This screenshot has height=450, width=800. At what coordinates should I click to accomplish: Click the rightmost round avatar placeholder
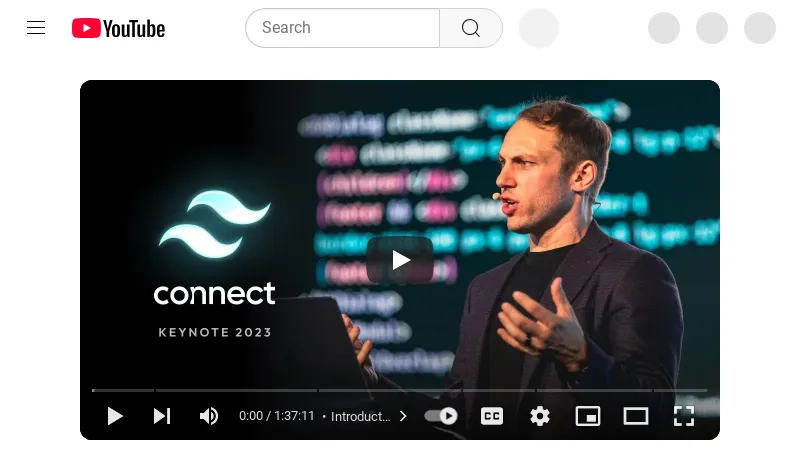coord(760,28)
